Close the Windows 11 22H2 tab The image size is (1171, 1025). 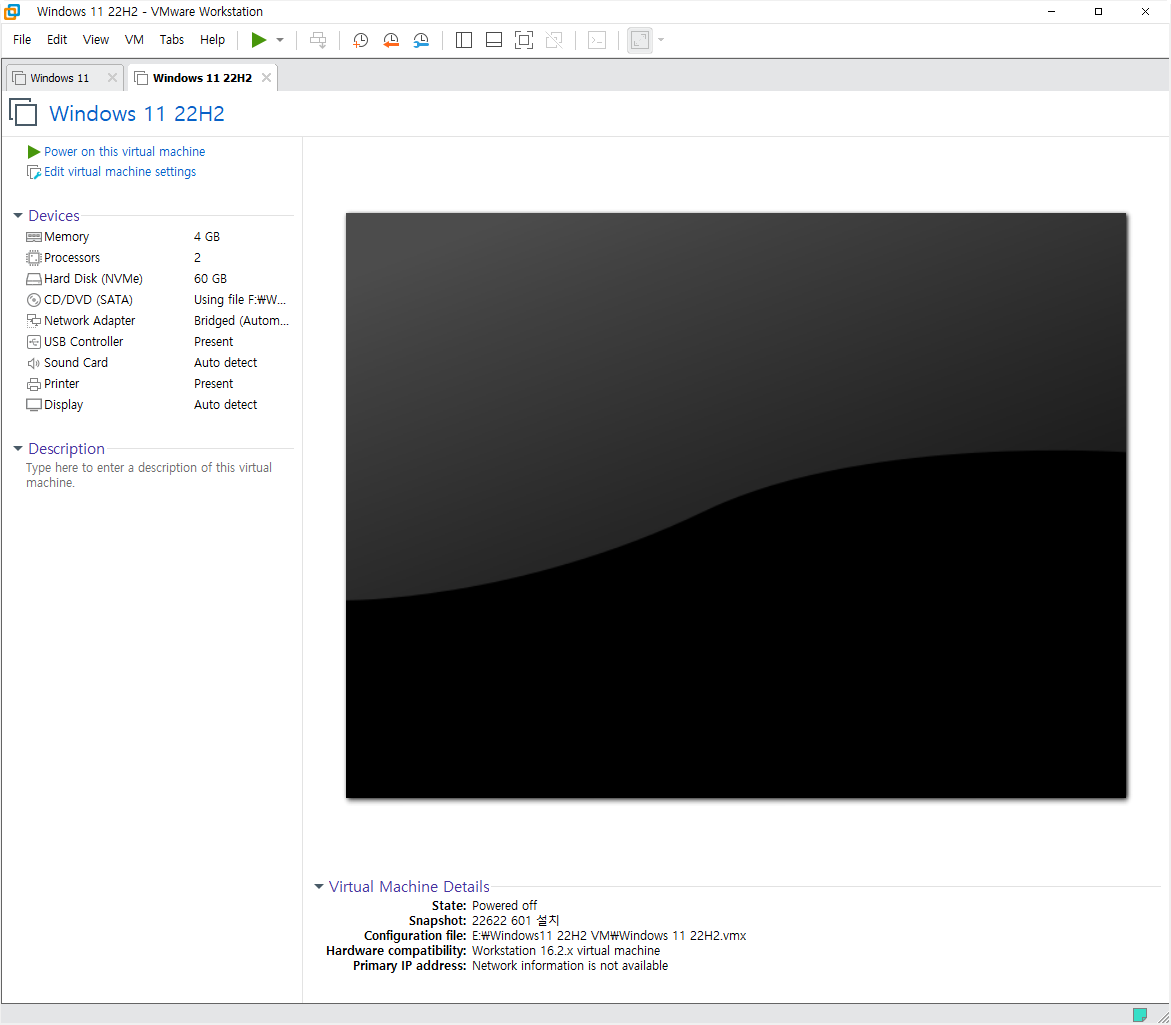point(266,78)
